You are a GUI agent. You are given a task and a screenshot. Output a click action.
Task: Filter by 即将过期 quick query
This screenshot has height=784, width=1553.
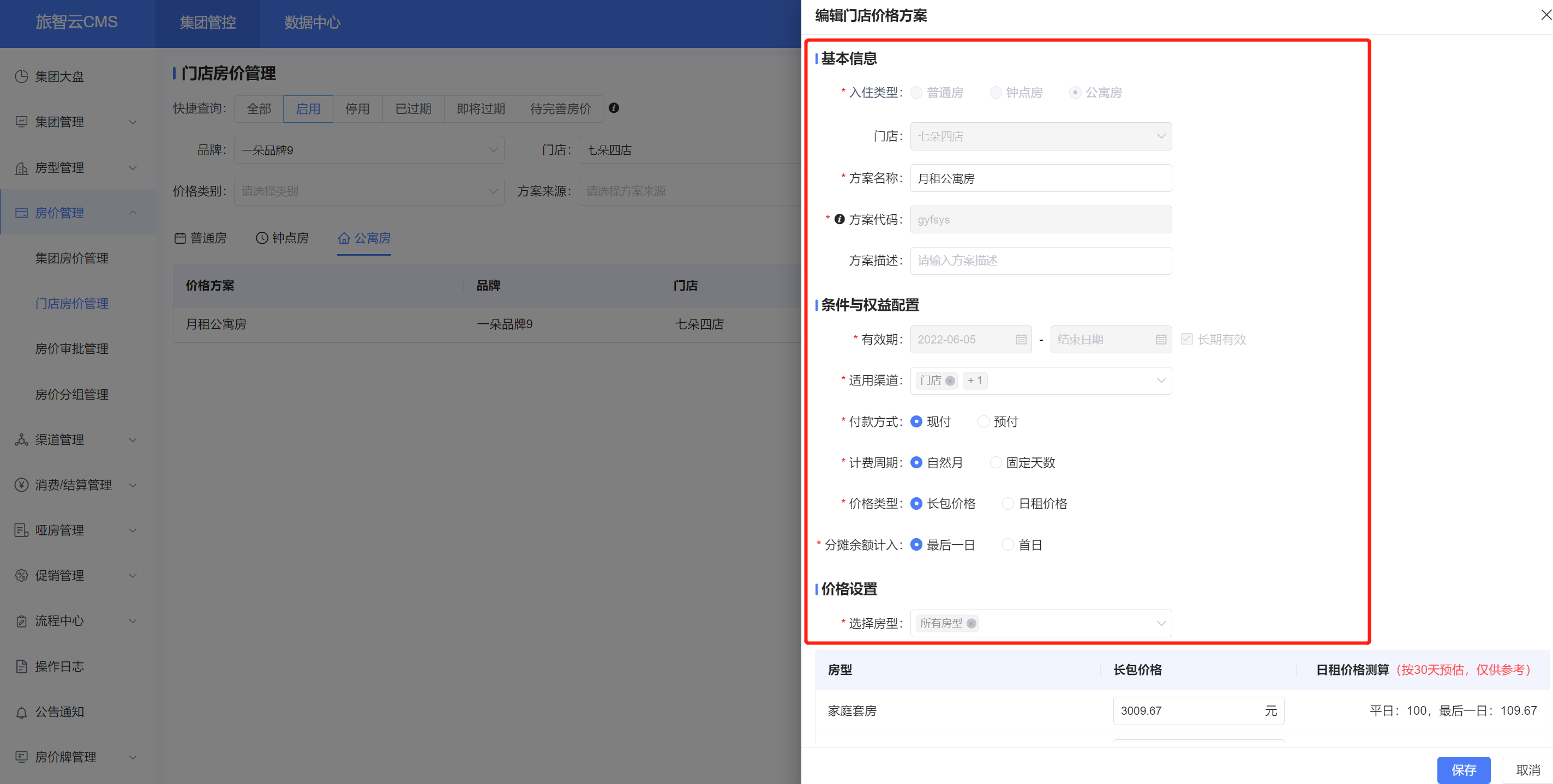[x=481, y=108]
